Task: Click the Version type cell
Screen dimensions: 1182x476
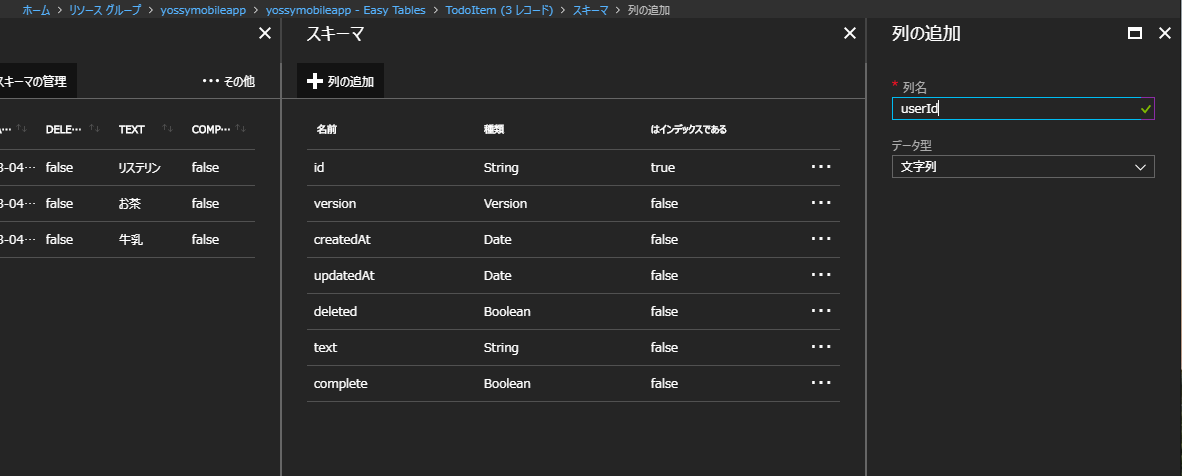Action: [505, 204]
